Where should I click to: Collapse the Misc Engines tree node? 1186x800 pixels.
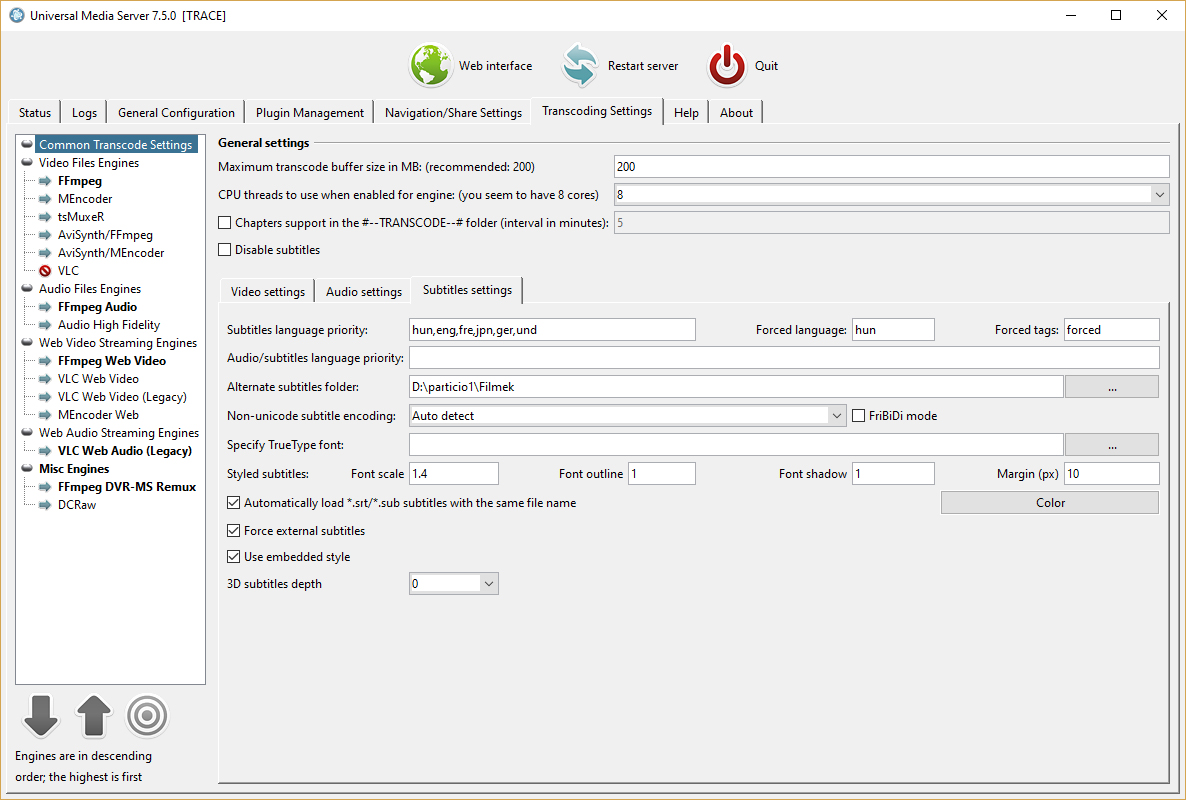tap(27, 469)
